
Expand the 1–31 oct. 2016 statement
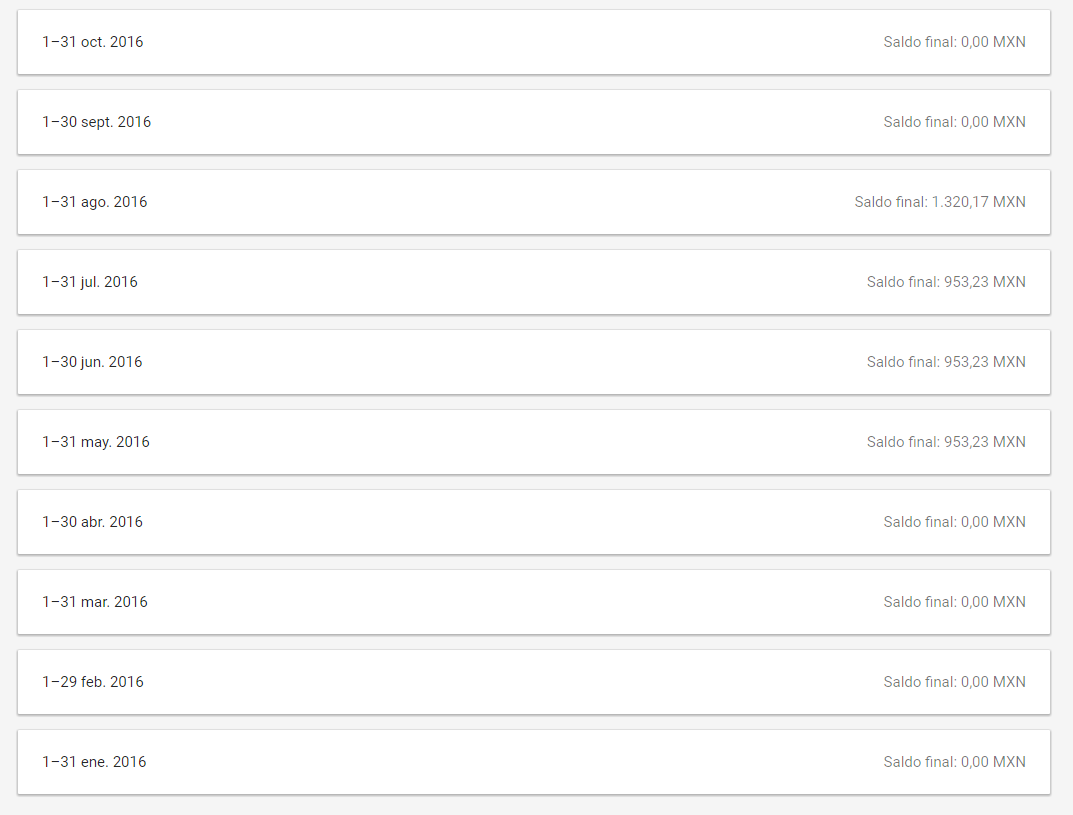click(x=534, y=42)
